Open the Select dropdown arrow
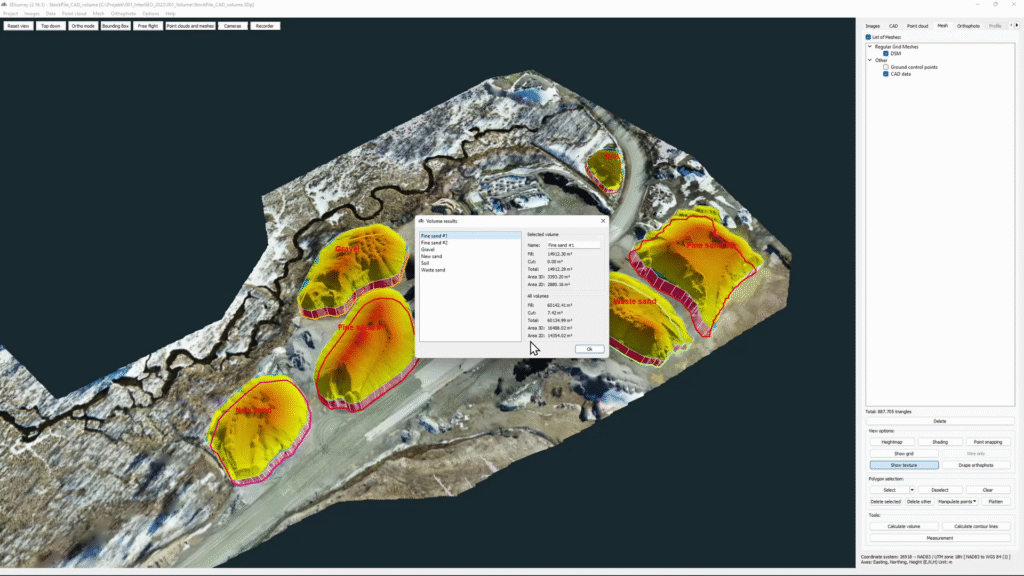The width and height of the screenshot is (1024, 576). coord(912,490)
